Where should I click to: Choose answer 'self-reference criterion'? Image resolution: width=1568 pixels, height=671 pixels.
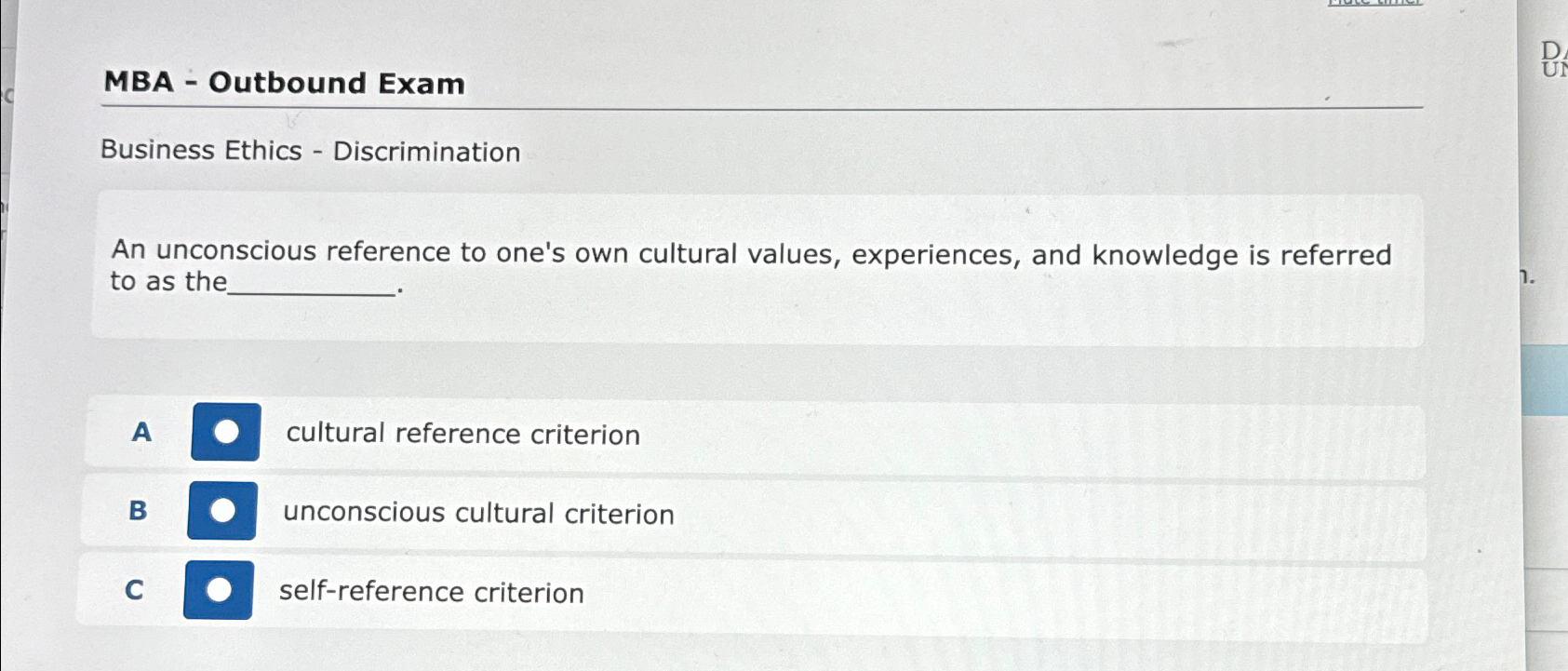click(x=430, y=592)
